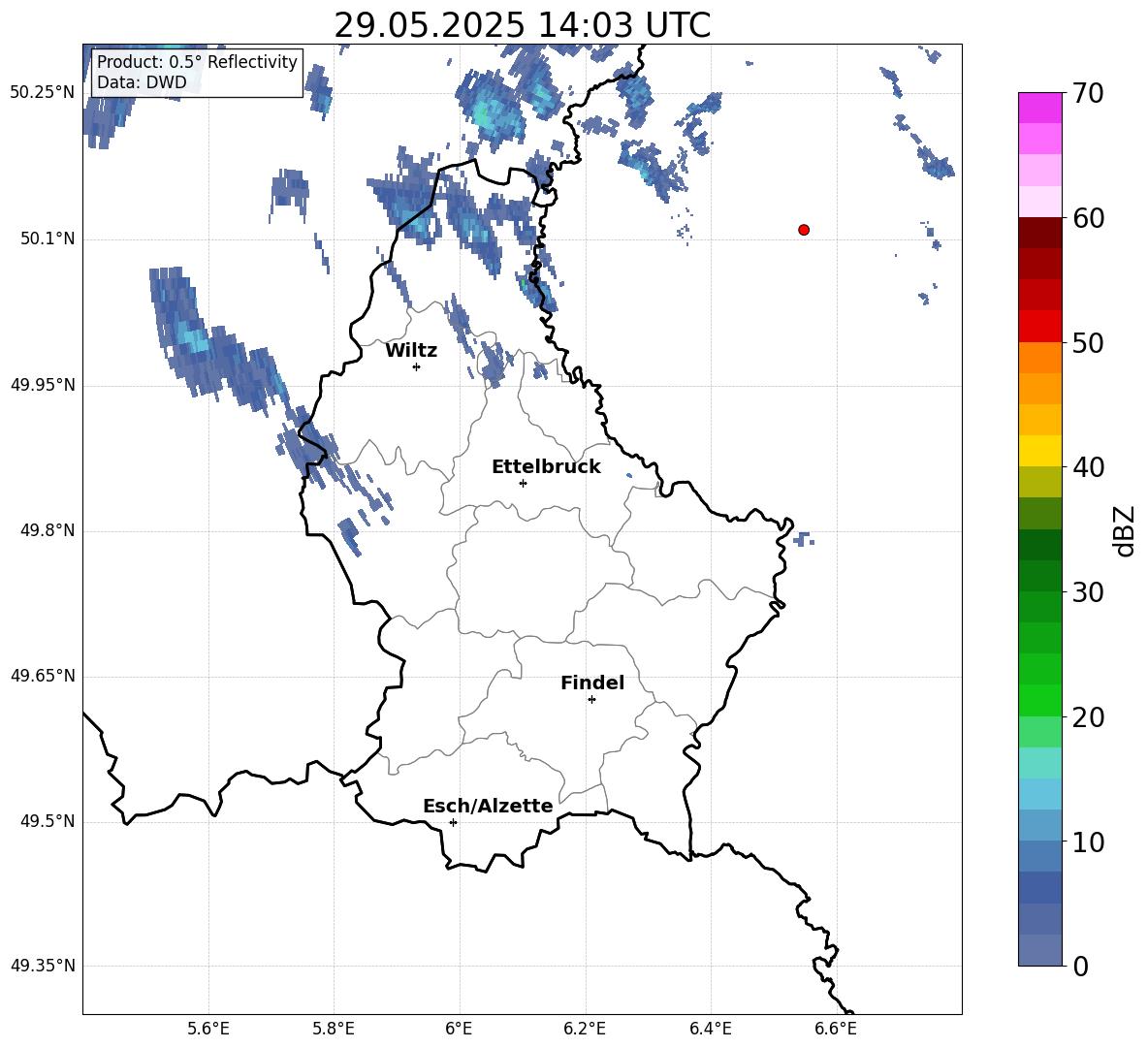Click the 49.65°N latitude tick label
1148x1048 pixels.
pyautogui.click(x=43, y=676)
